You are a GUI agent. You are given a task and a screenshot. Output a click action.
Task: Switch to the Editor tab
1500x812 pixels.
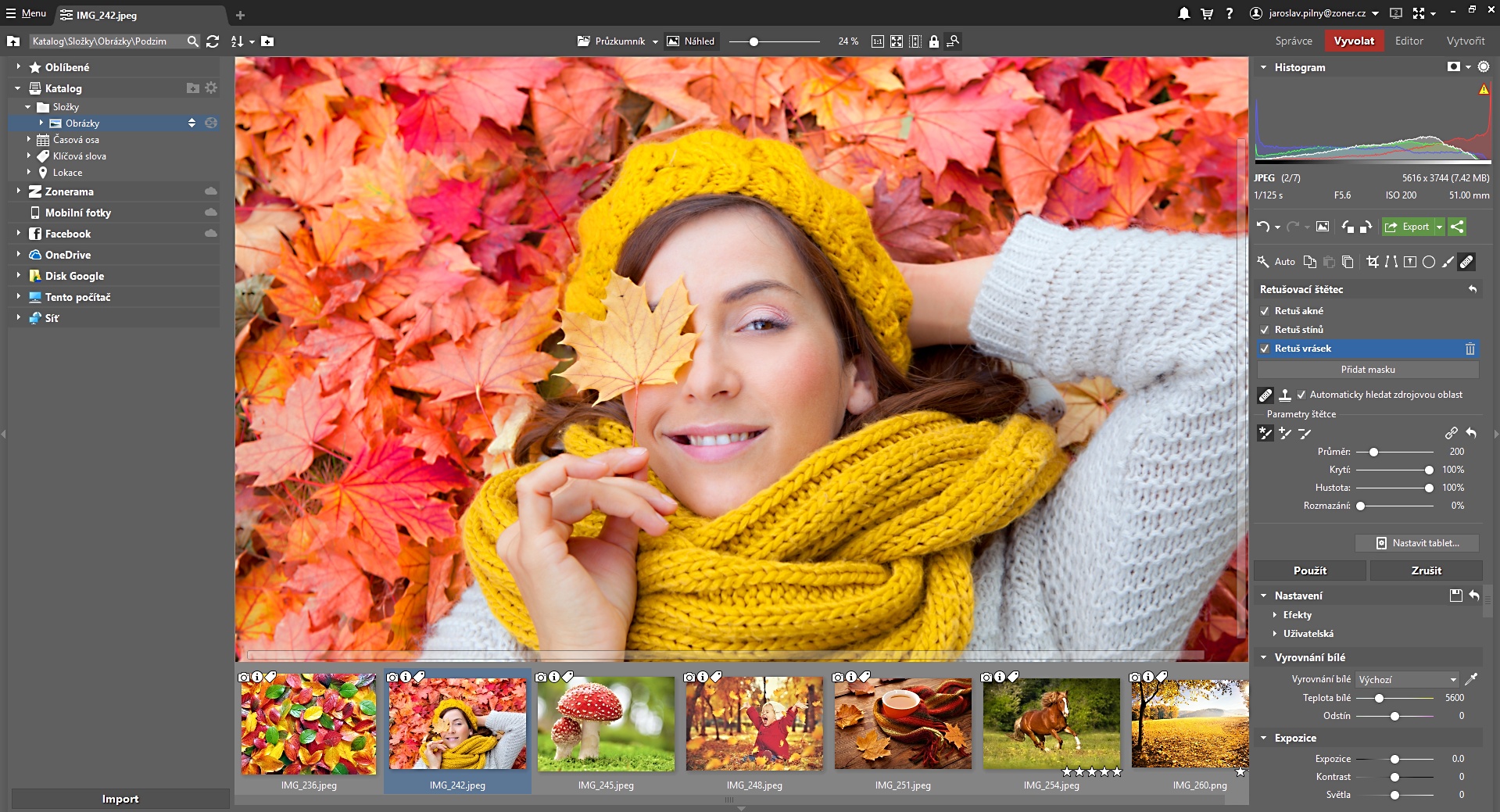pos(1409,41)
